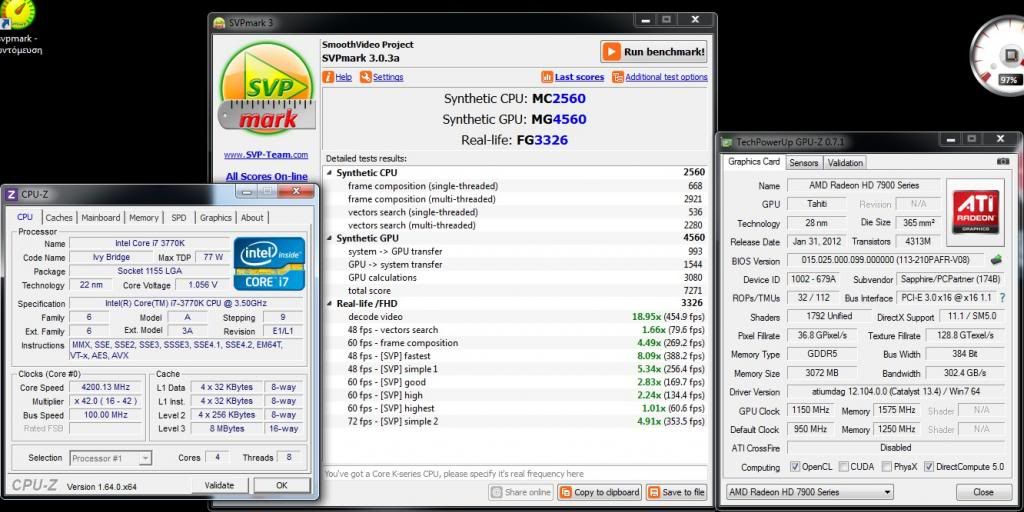
Task: Click the Bus Interface question mark icon
Action: pos(1002,298)
